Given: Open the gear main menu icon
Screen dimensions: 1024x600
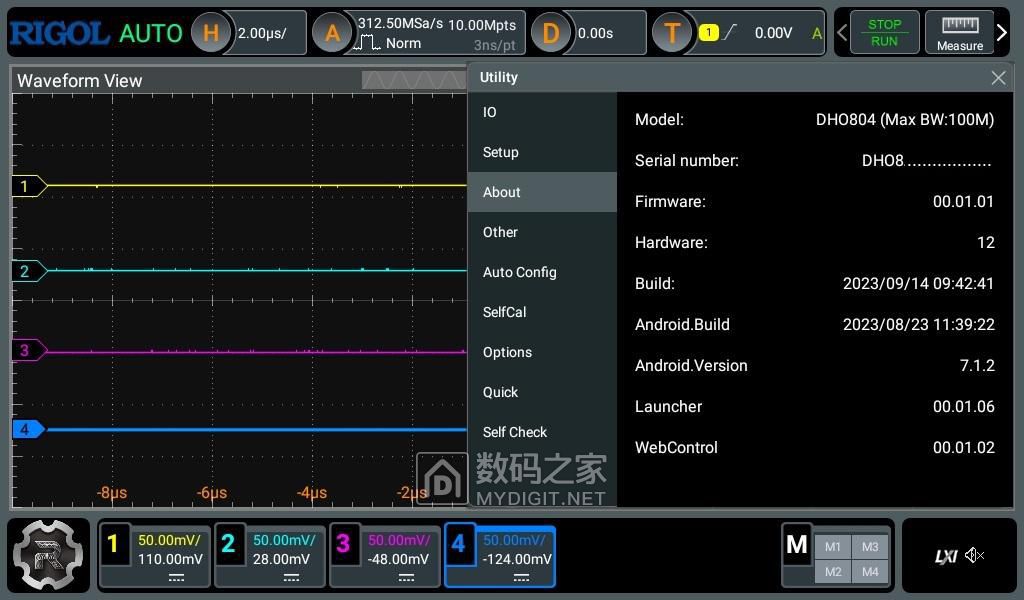Looking at the screenshot, I should (x=48, y=556).
